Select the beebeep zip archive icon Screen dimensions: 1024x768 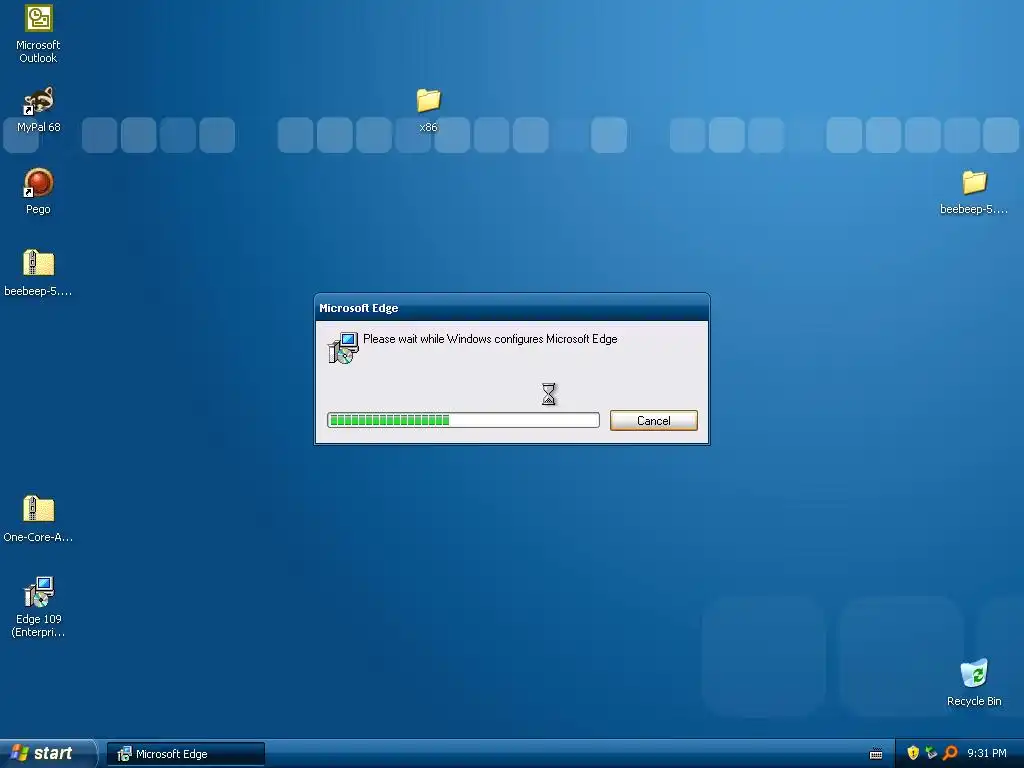click(x=38, y=273)
